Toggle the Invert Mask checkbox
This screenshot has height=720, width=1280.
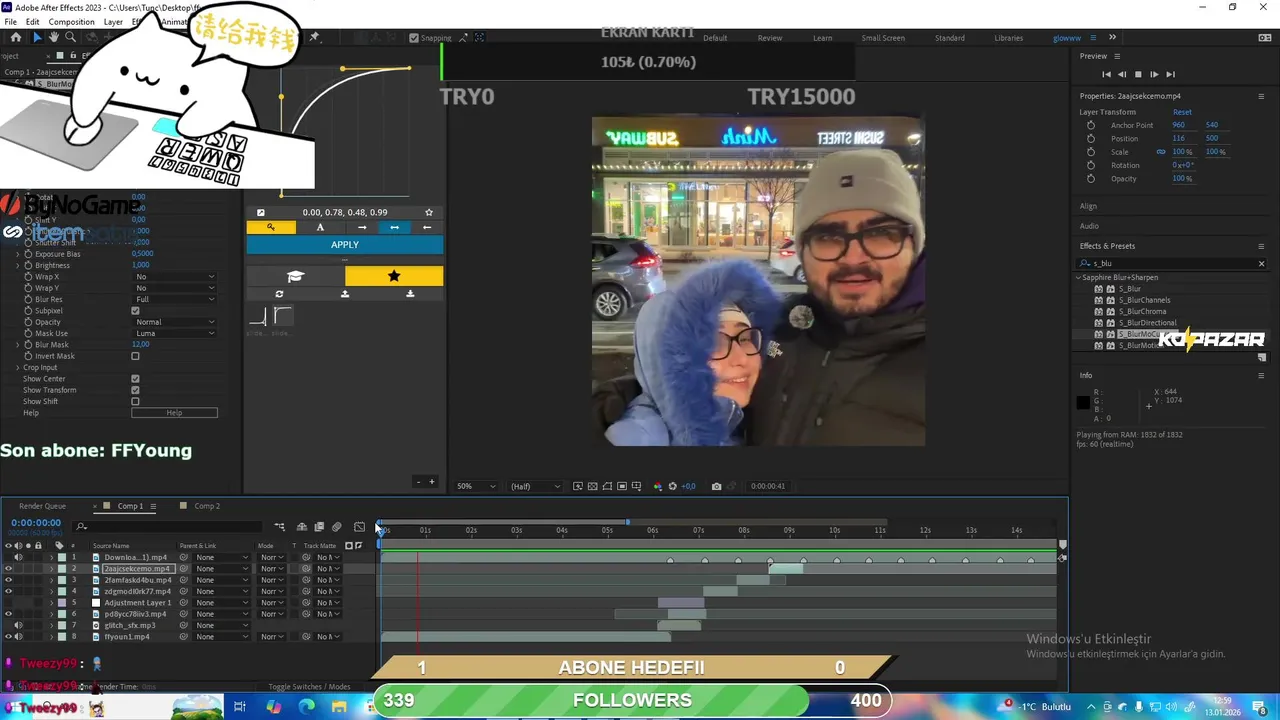click(x=135, y=356)
